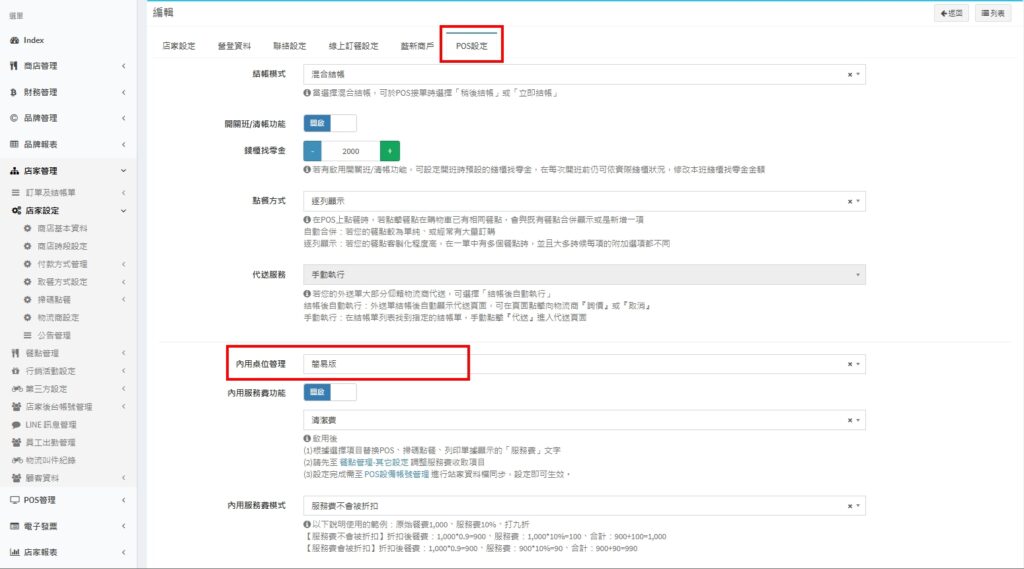
Task: Click the LINE 訊息管理 chat bubble icon
Action: pyautogui.click(x=16, y=425)
